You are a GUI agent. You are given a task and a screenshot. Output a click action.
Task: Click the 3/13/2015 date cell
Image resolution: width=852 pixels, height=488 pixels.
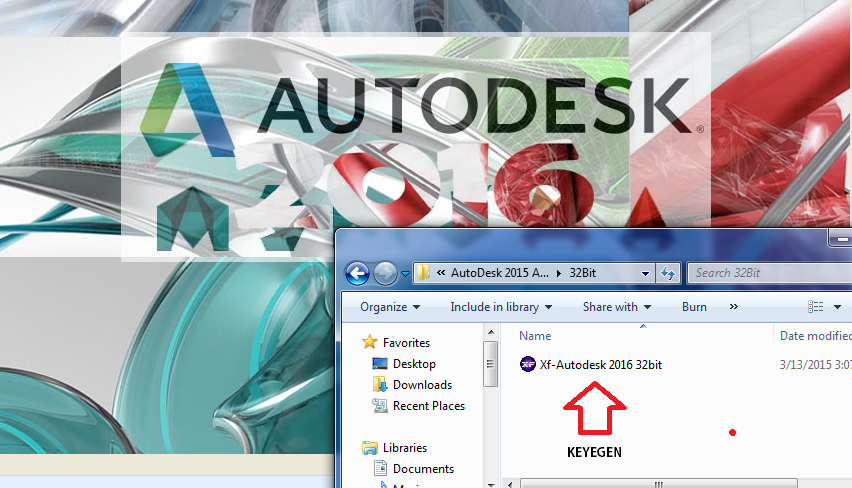[815, 365]
